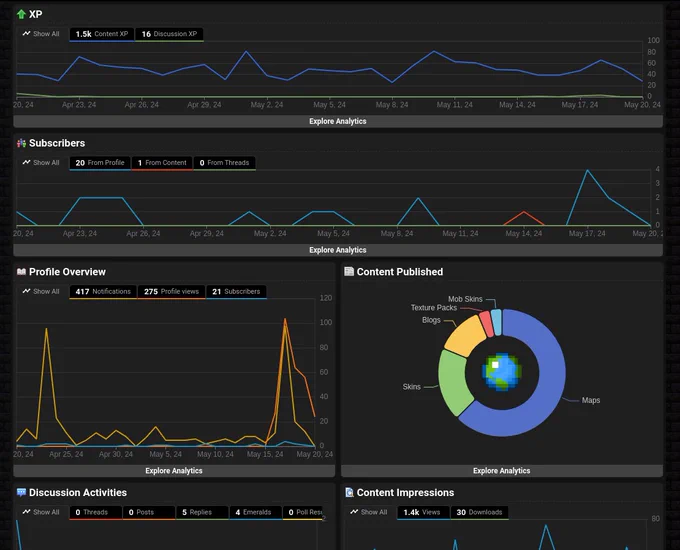This screenshot has width=680, height=550.
Task: Click orange Profile views peak near May 17
Action: point(285,319)
